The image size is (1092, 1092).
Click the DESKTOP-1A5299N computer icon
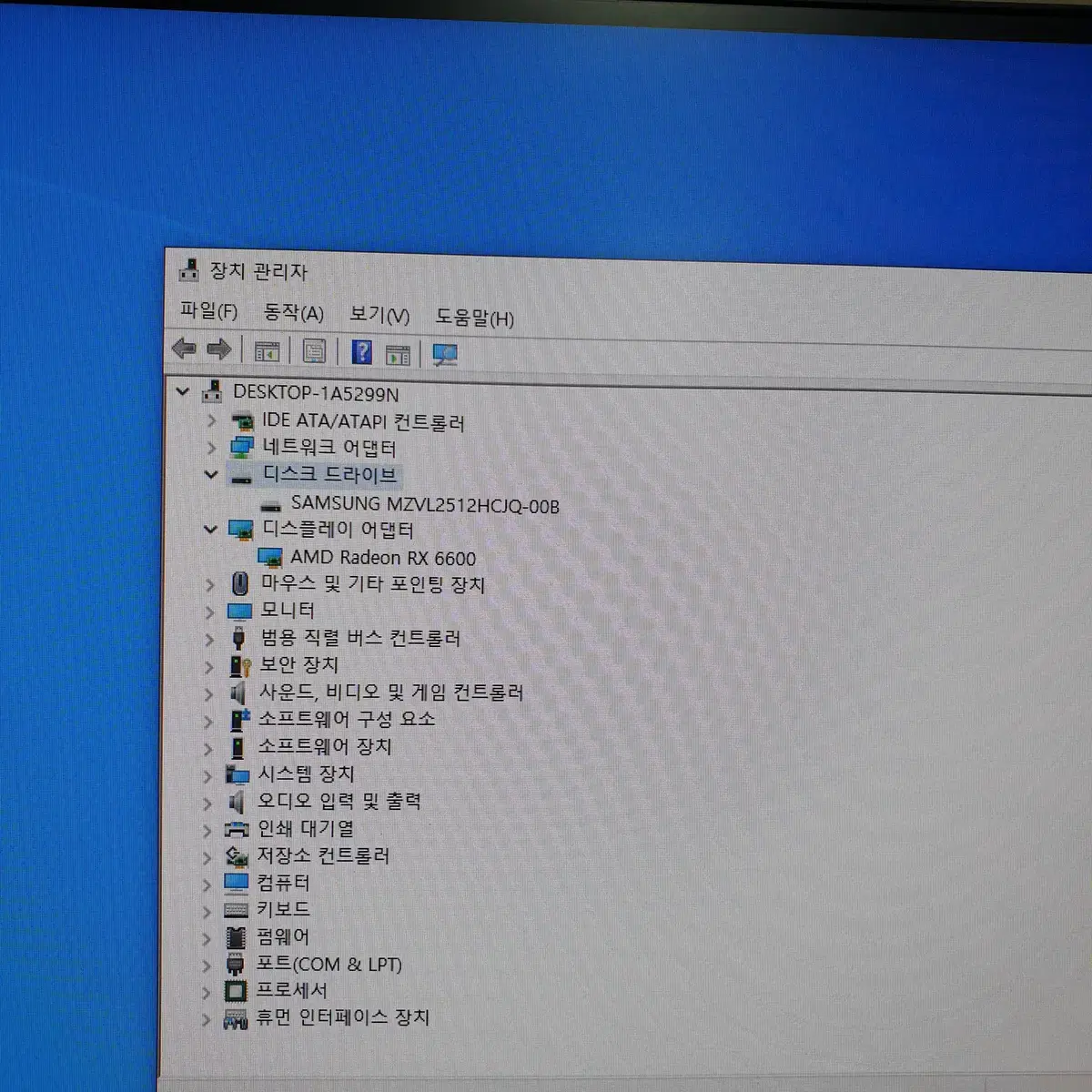pyautogui.click(x=212, y=392)
